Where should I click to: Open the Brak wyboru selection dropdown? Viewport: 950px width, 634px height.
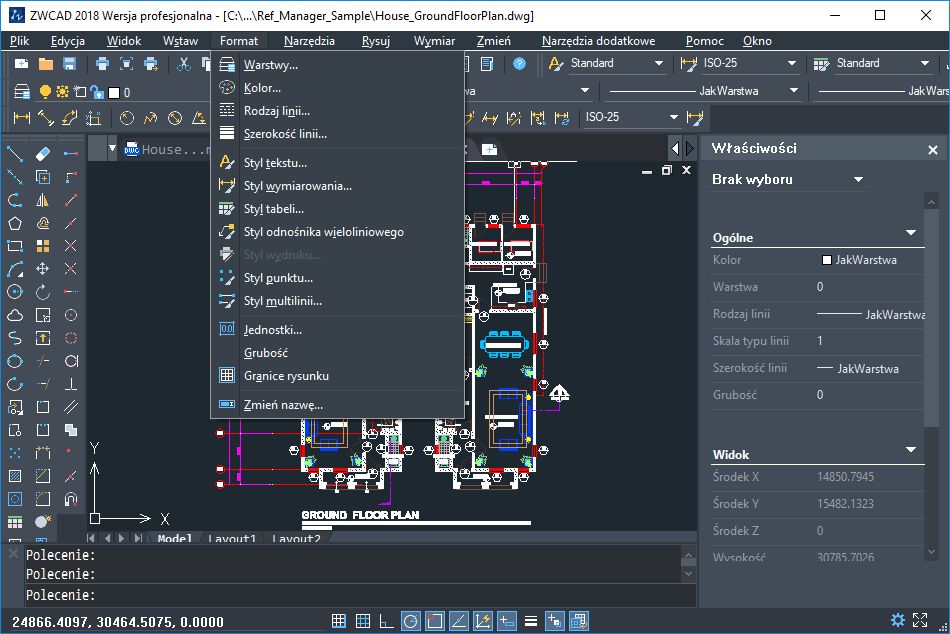pos(858,179)
